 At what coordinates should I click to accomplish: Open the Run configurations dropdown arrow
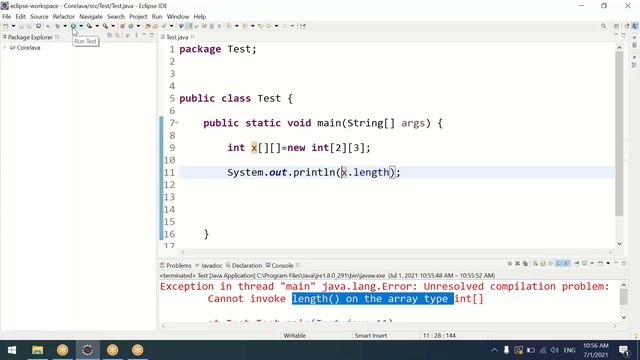pos(81,26)
